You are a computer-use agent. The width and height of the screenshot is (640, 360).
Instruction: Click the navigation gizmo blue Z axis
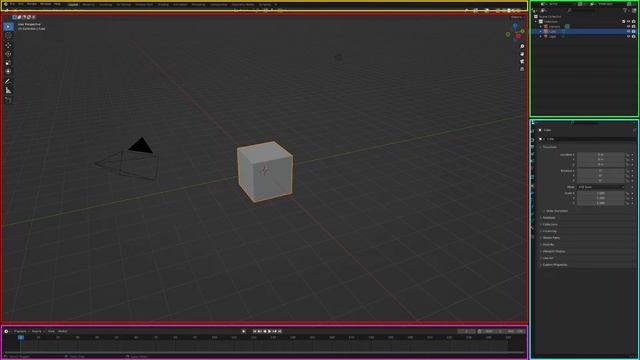coord(516,26)
